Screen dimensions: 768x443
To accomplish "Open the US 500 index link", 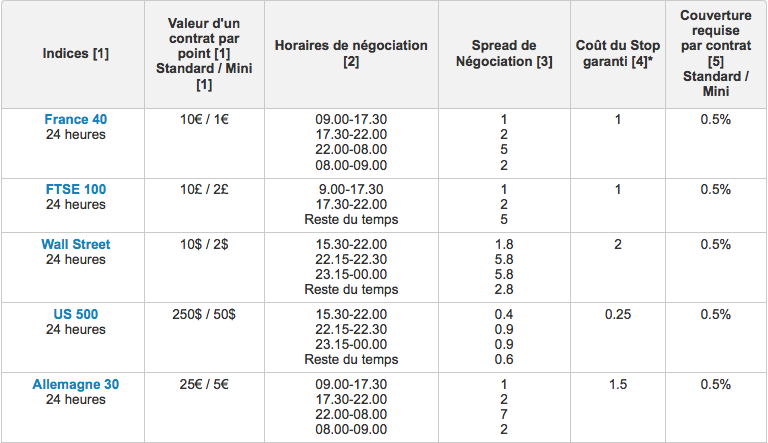I will click(75, 314).
